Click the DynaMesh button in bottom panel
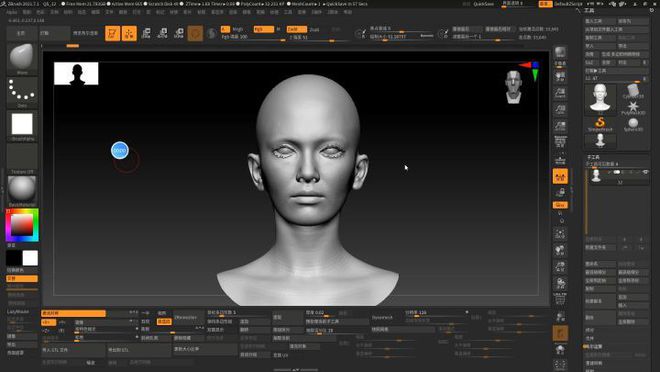 coord(383,317)
